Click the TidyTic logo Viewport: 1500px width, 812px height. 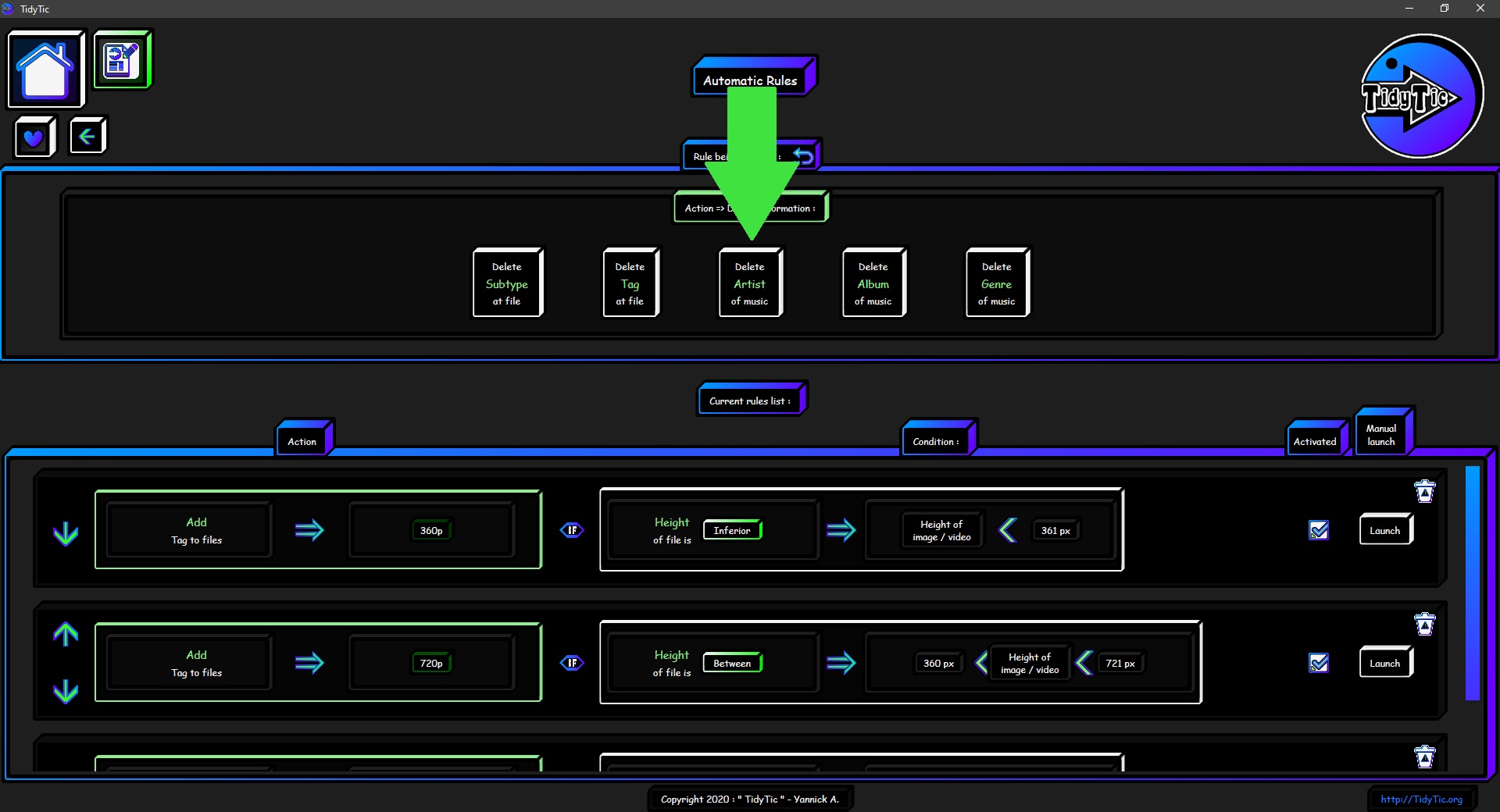[1421, 96]
